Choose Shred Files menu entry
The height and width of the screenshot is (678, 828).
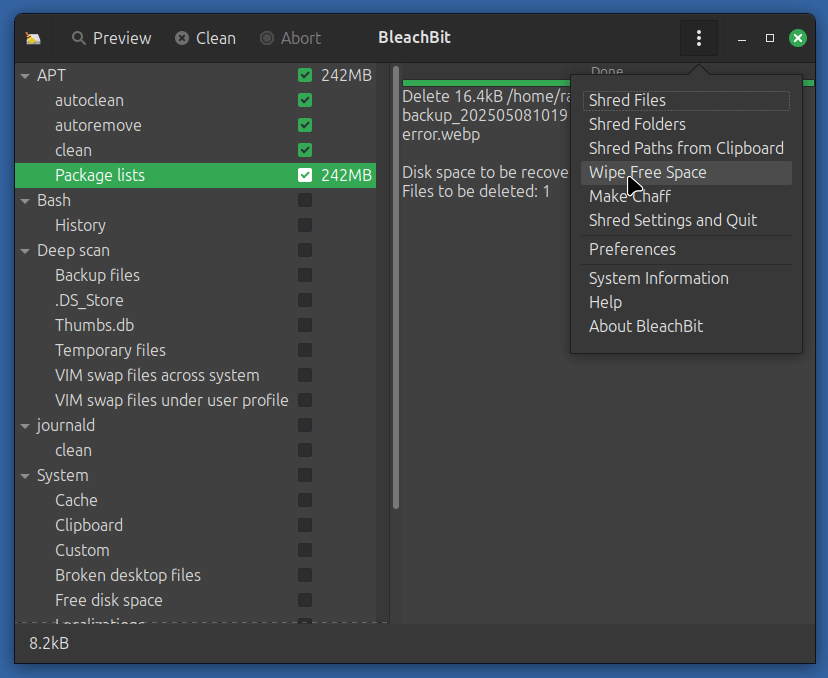(627, 100)
